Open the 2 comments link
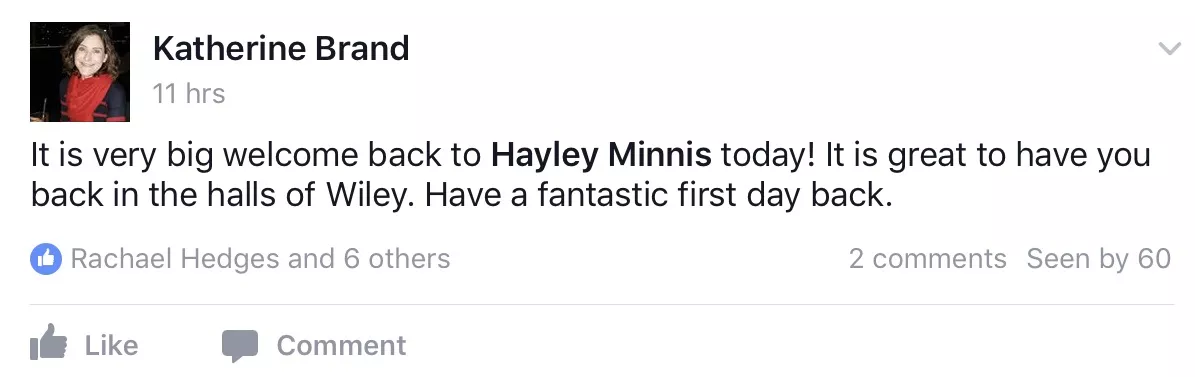The image size is (1195, 377). point(927,259)
